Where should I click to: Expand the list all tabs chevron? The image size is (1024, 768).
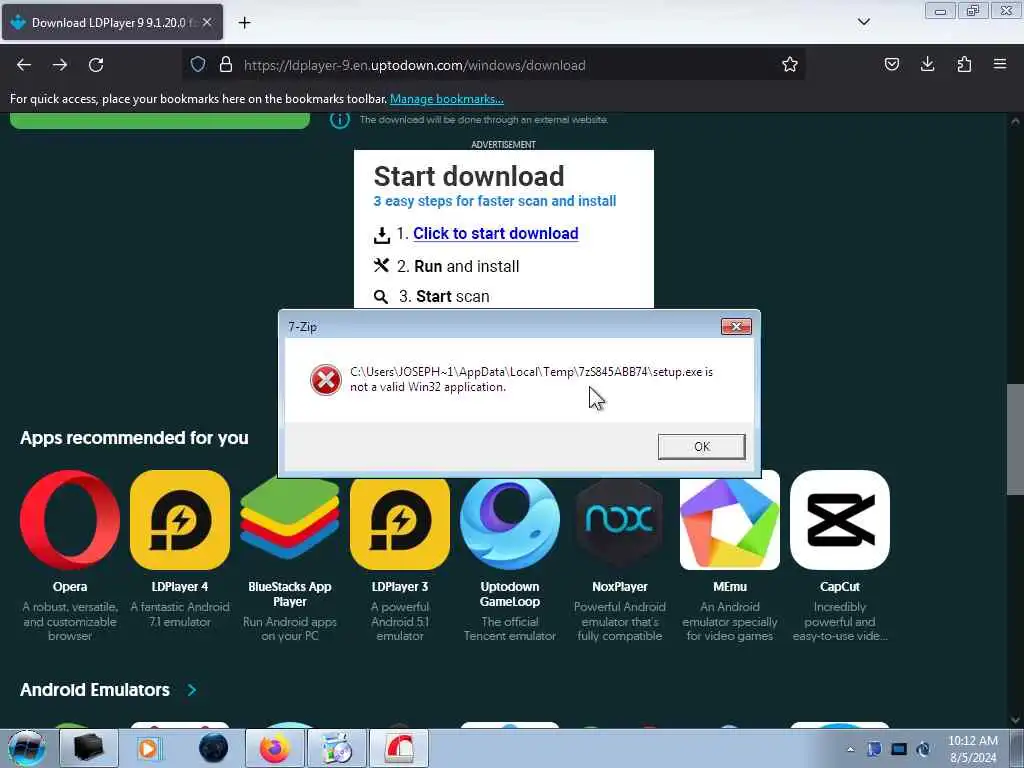pyautogui.click(x=863, y=22)
